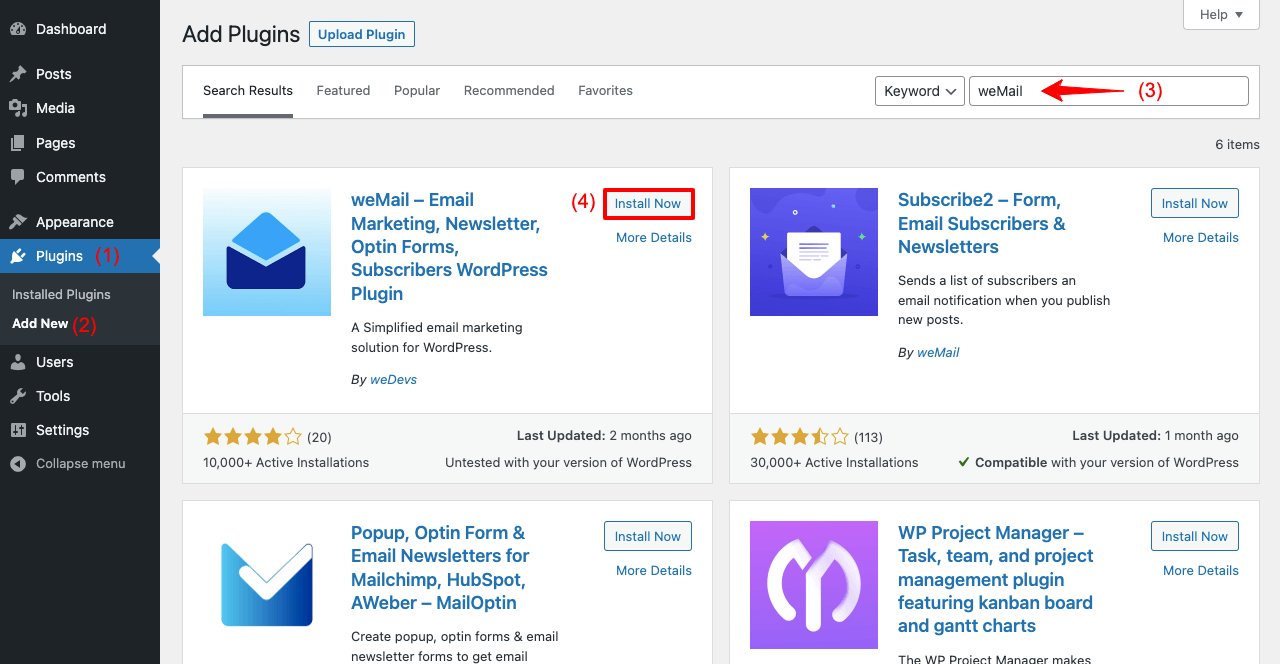Viewport: 1280px width, 664px height.
Task: Open the Subscribe2 plugin title link
Action: 982,223
